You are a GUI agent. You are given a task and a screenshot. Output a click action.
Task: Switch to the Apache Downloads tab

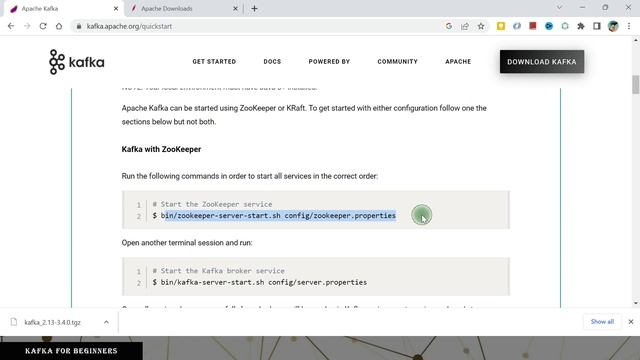184,8
